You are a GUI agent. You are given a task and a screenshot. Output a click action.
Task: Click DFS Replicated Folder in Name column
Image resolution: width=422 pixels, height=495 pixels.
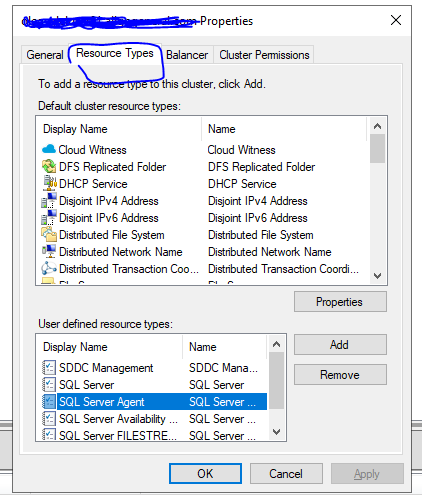tap(262, 167)
